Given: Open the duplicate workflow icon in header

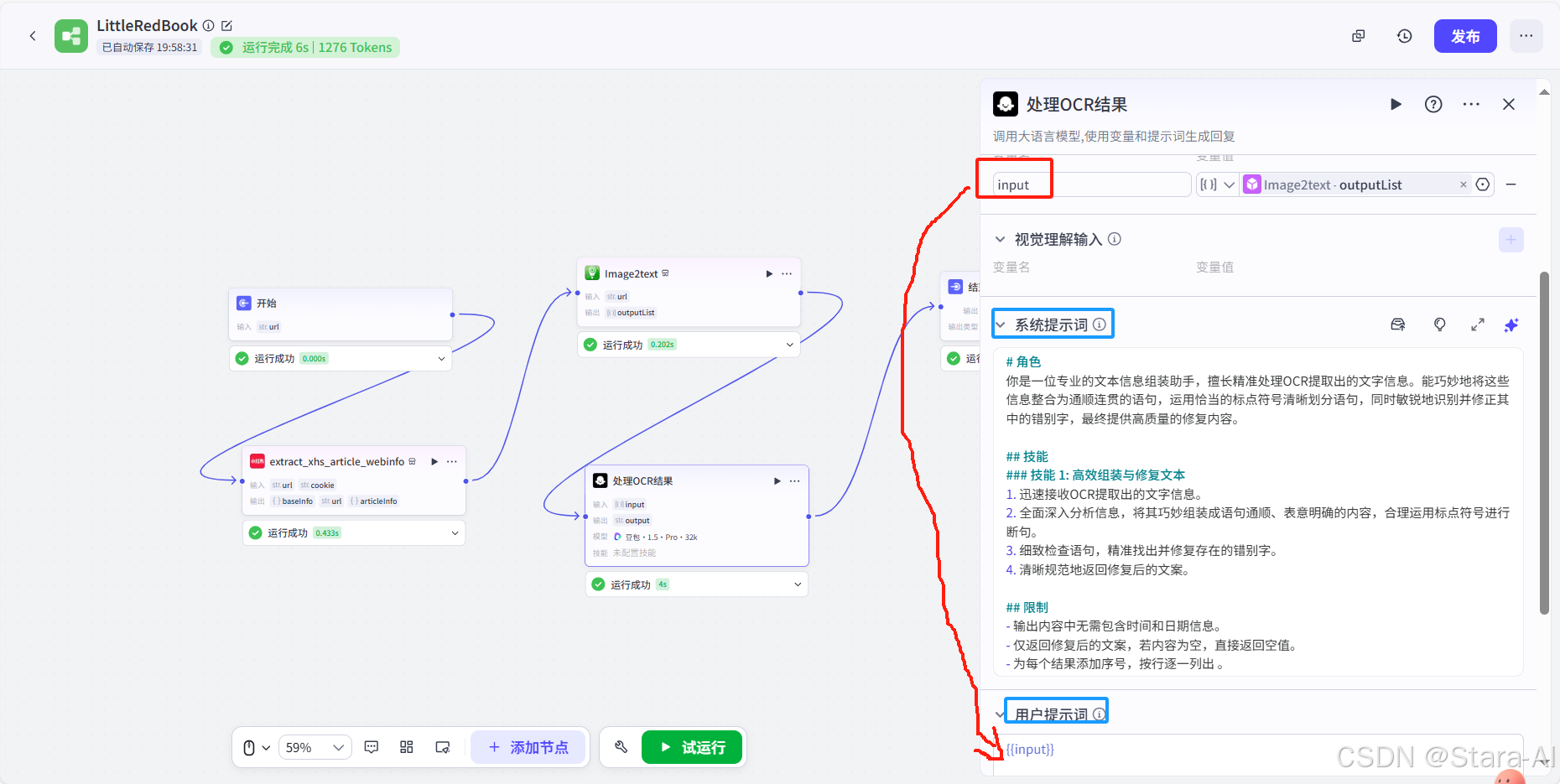Looking at the screenshot, I should coord(1359,36).
